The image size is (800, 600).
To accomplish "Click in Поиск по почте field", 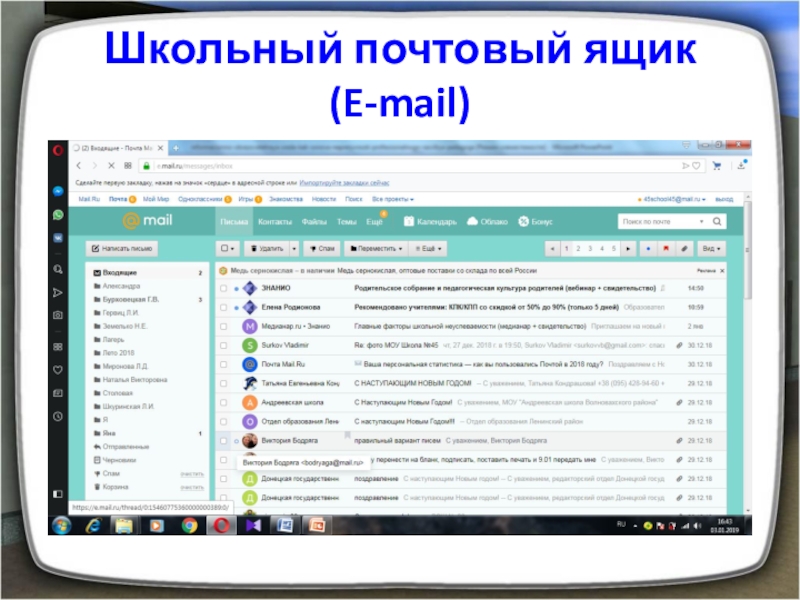I will click(659, 221).
